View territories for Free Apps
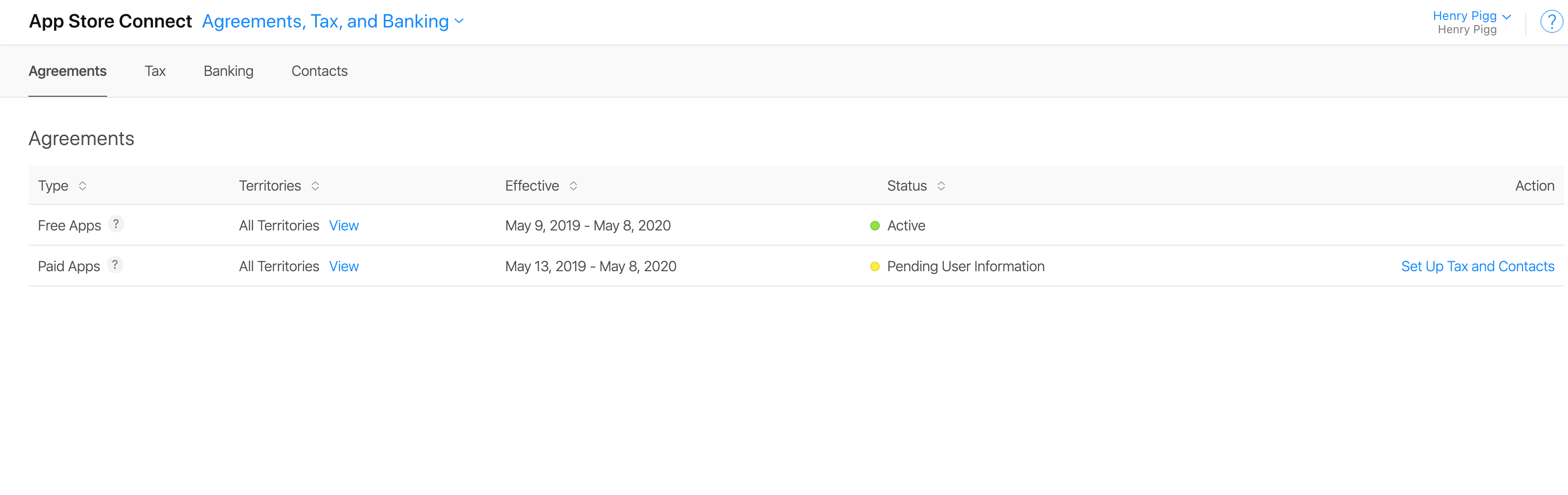The width and height of the screenshot is (1568, 495). tap(344, 226)
